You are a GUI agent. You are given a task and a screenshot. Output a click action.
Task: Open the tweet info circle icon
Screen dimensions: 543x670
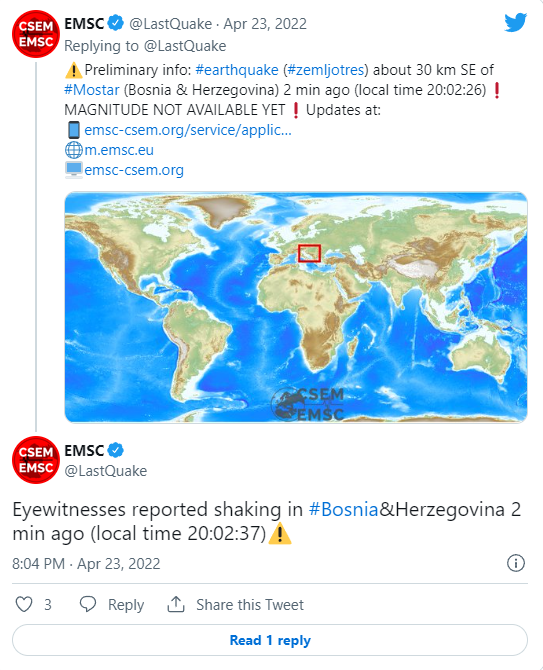(516, 563)
